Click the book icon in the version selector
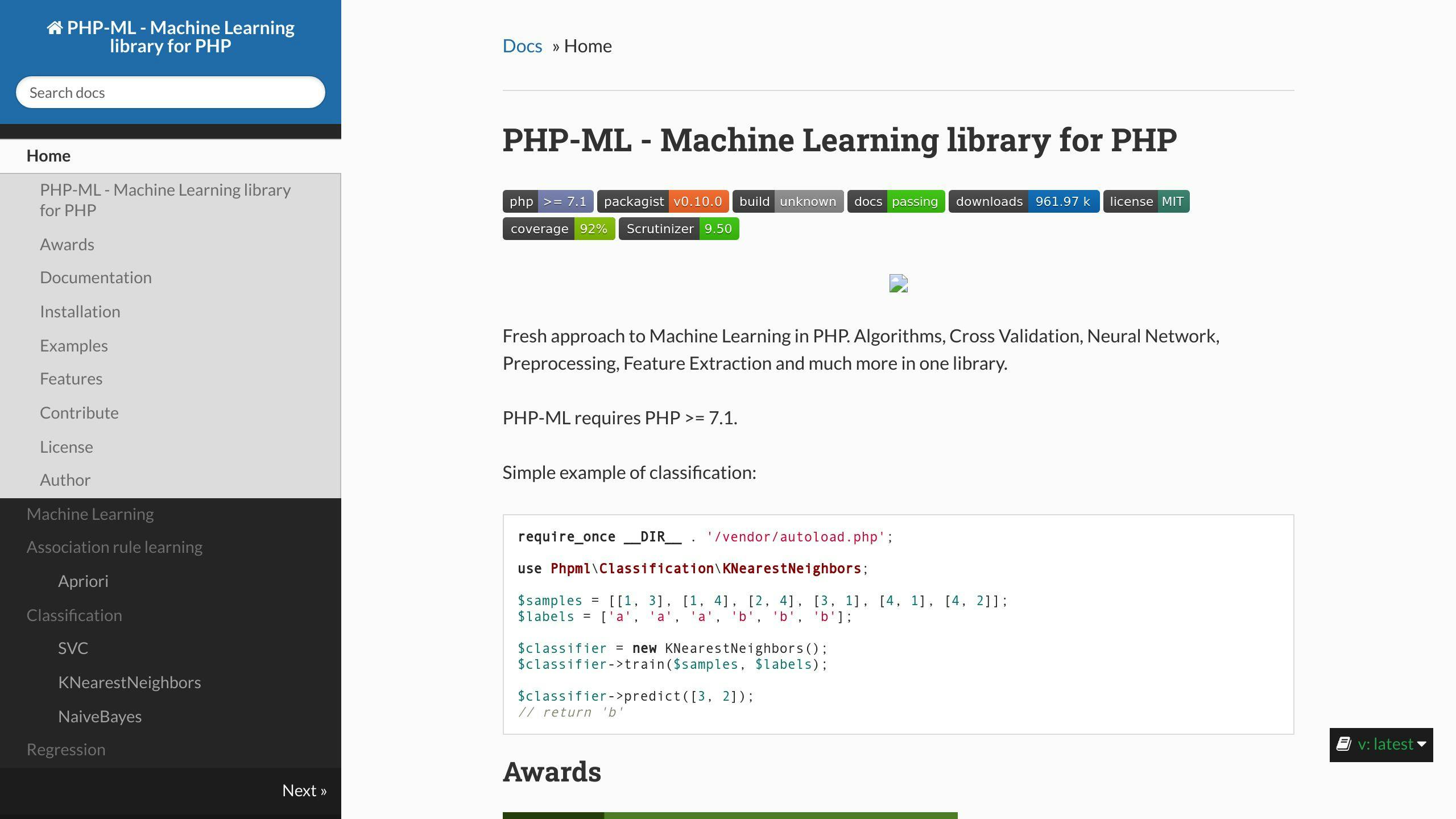This screenshot has height=819, width=1456. click(1343, 744)
